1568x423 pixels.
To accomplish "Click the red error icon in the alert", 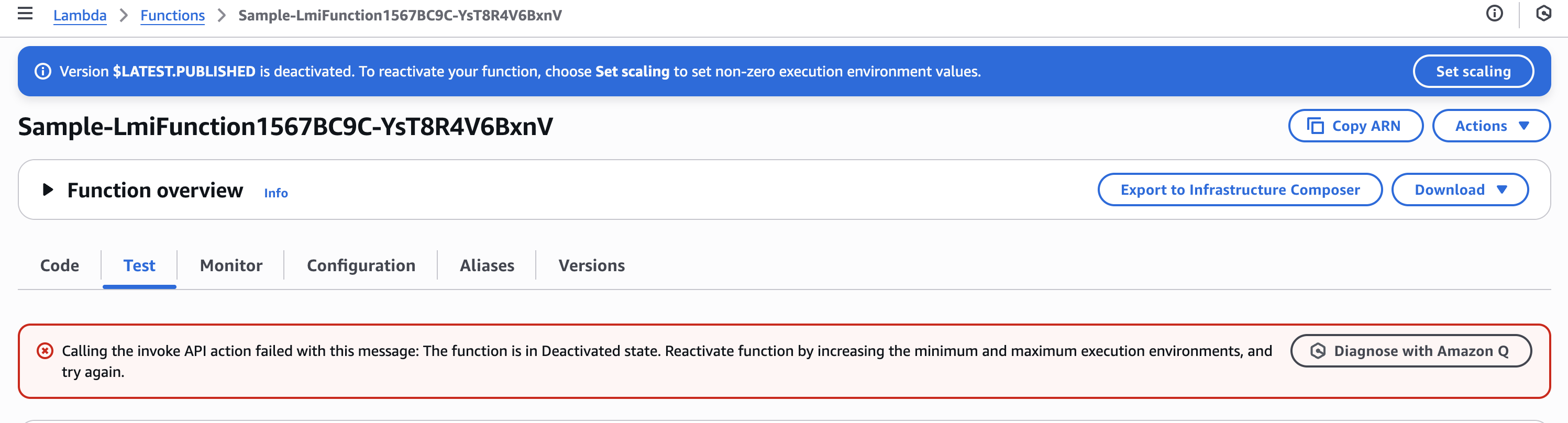I will [45, 351].
